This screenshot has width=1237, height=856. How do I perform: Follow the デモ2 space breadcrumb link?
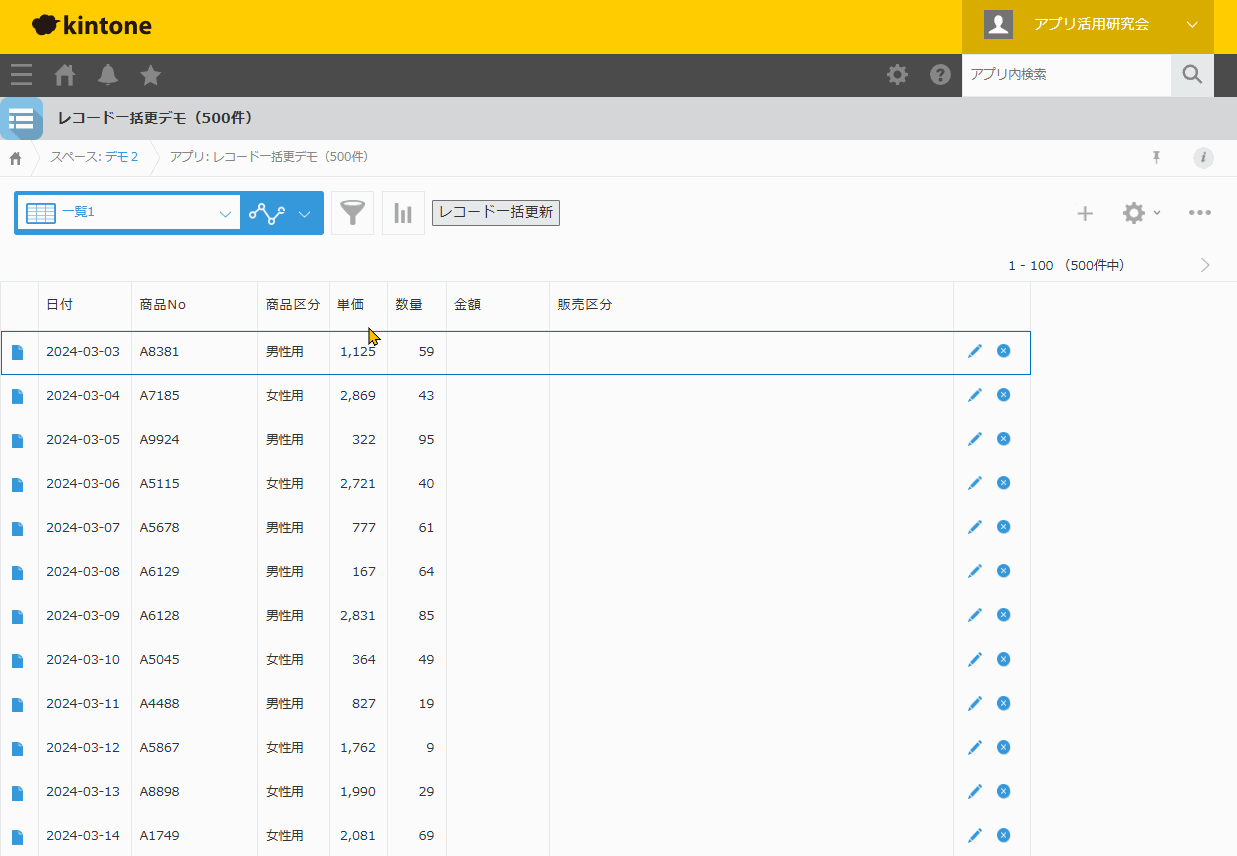point(121,157)
